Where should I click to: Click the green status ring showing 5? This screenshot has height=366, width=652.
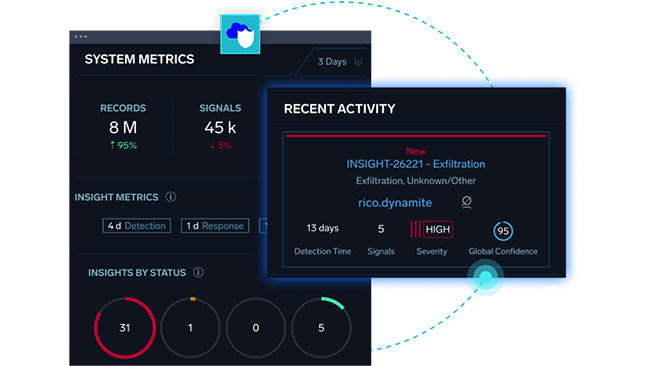point(321,328)
